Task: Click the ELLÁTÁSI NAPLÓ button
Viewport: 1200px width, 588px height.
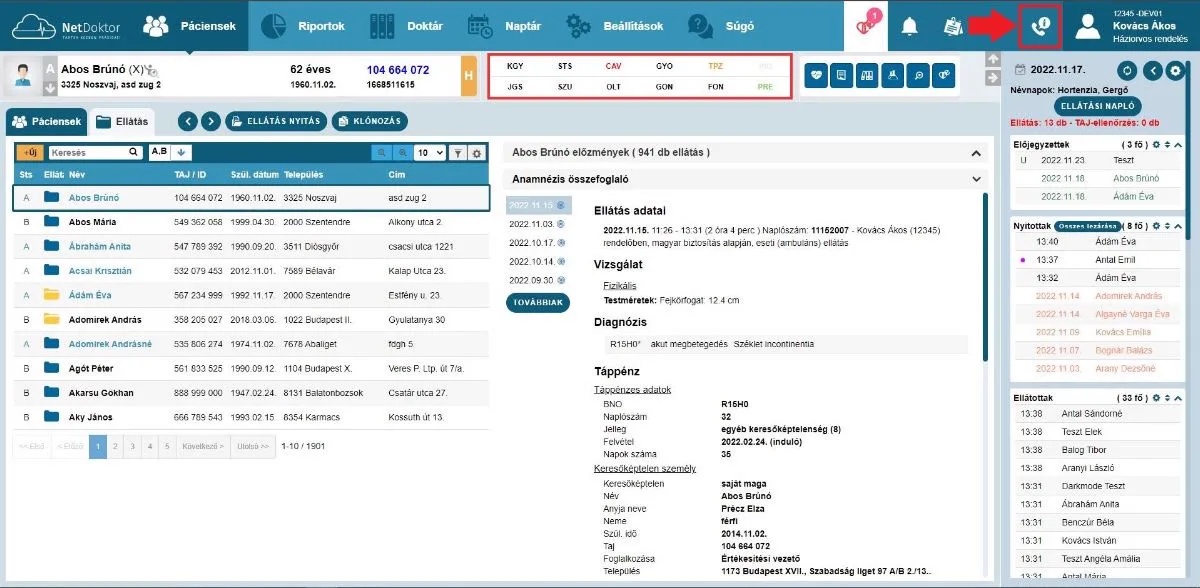Action: coord(1098,104)
